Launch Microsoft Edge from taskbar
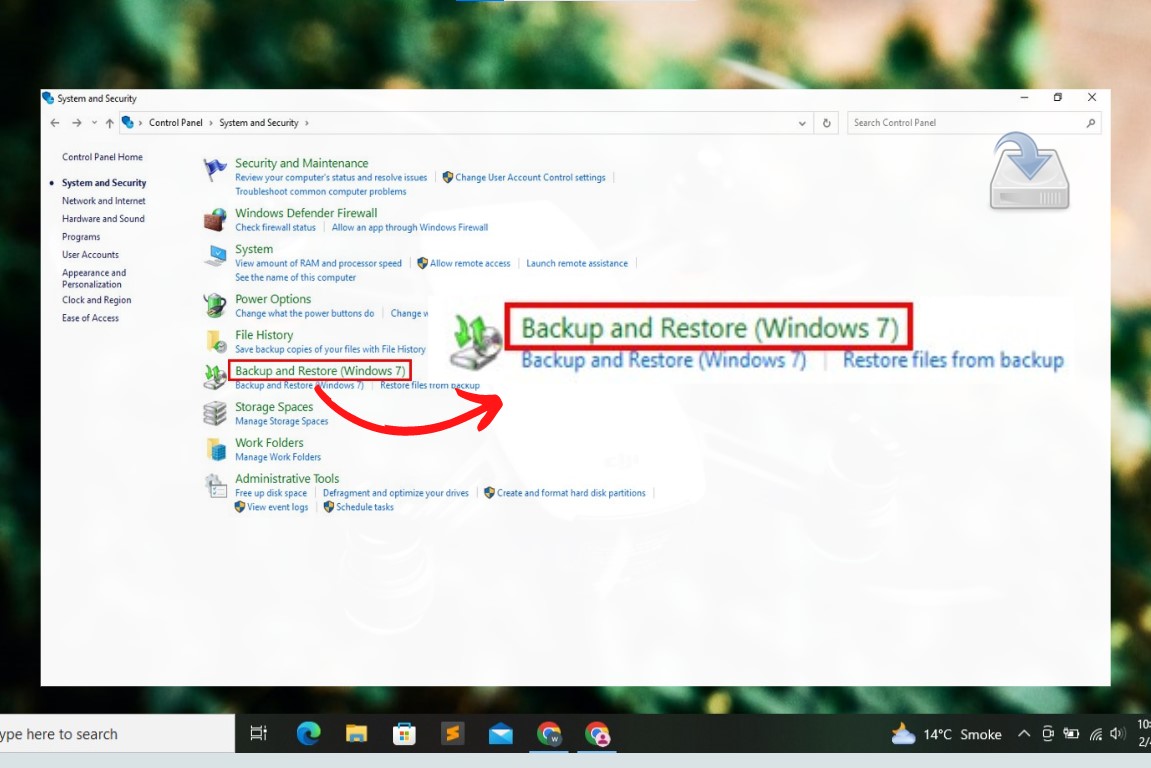 (308, 733)
